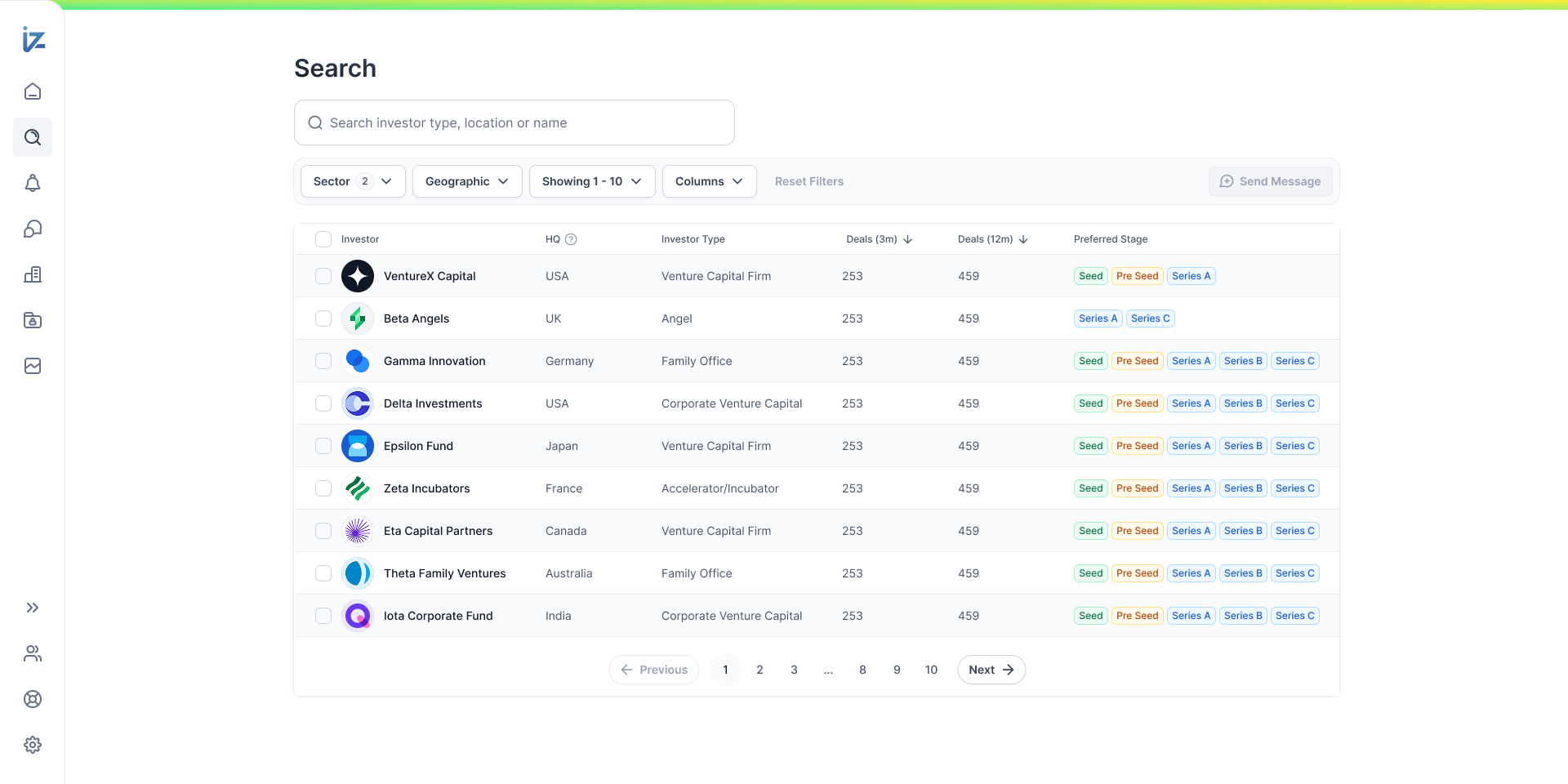Go to page 2 of results

[x=759, y=670]
